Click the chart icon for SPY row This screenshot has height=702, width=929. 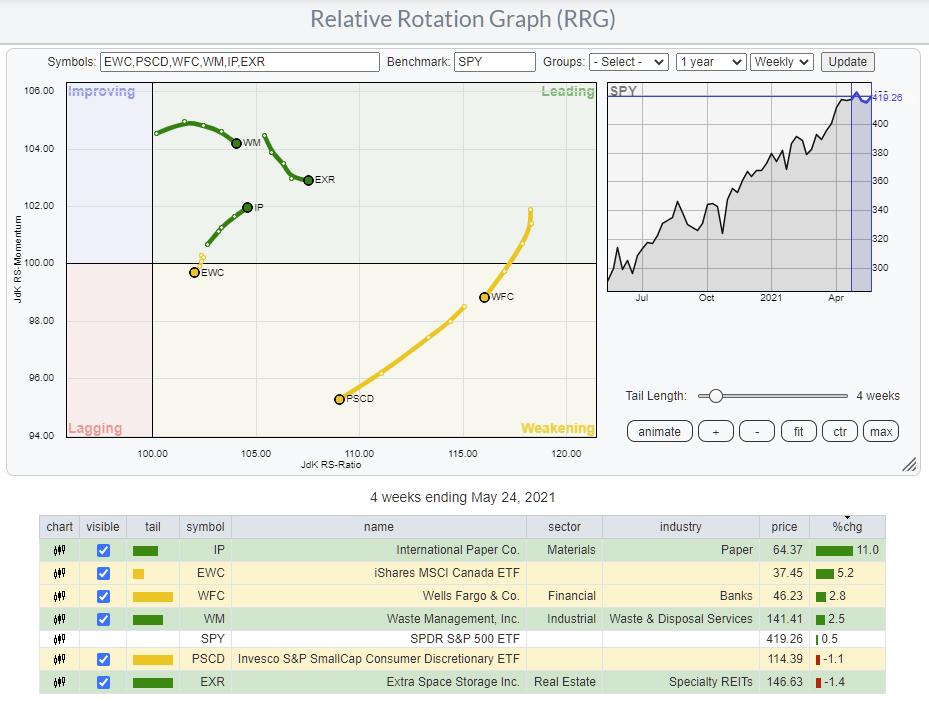[x=60, y=638]
